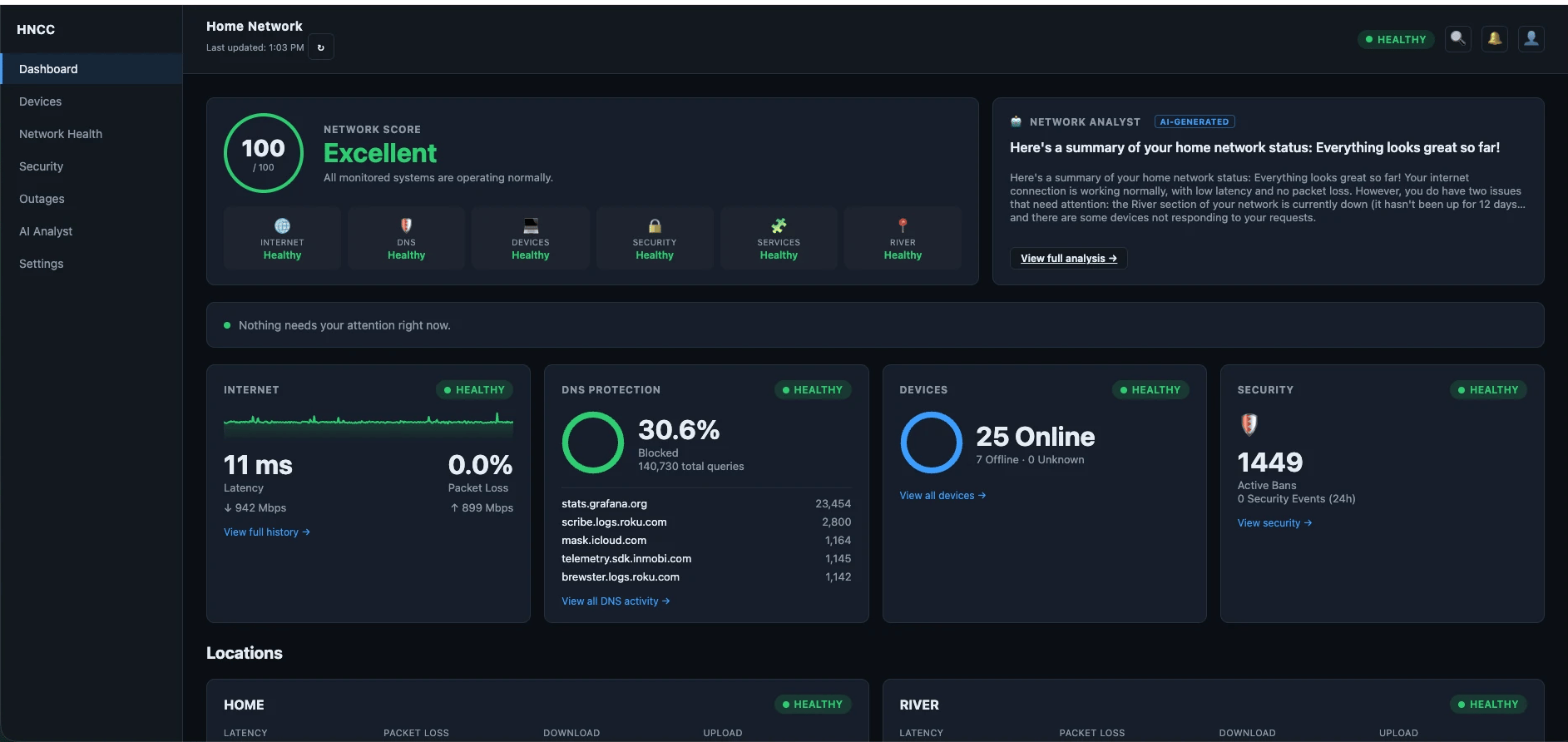Open Outages in sidebar

[92, 199]
